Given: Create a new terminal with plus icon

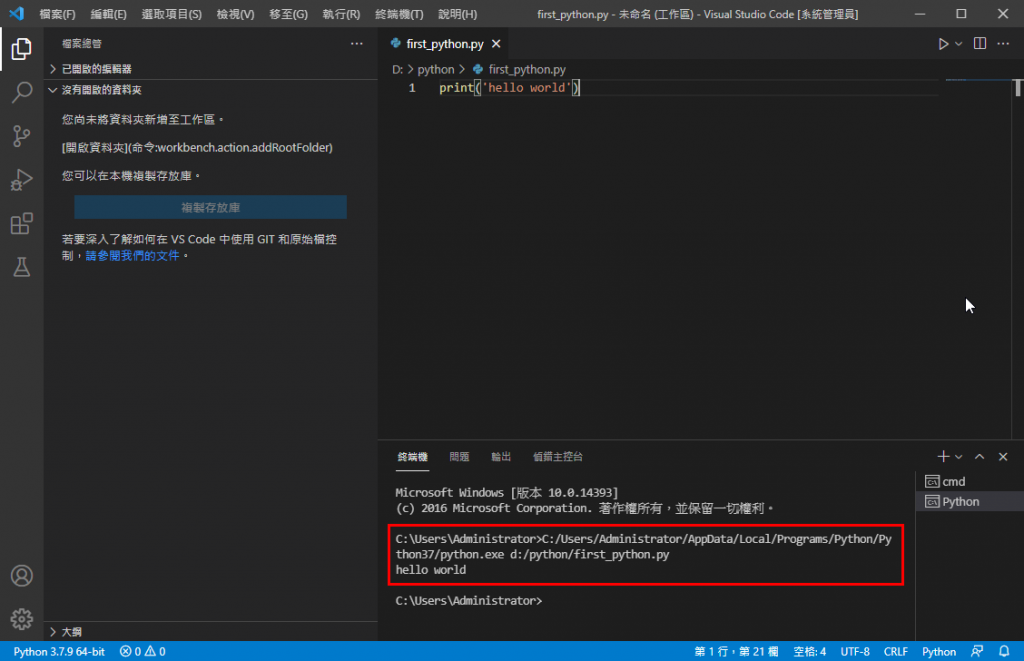Looking at the screenshot, I should (943, 457).
